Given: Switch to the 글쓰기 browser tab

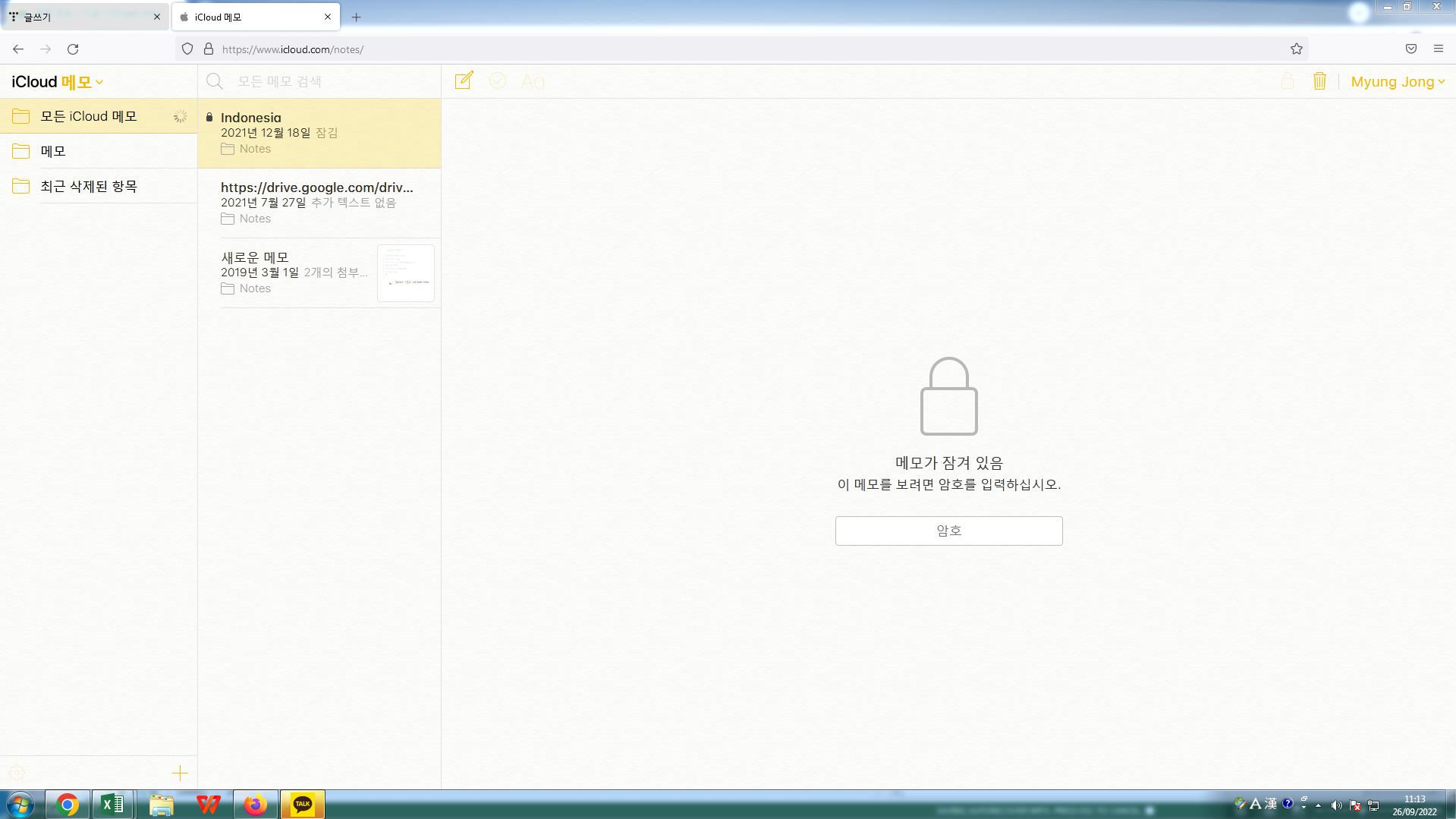Looking at the screenshot, I should click(83, 17).
